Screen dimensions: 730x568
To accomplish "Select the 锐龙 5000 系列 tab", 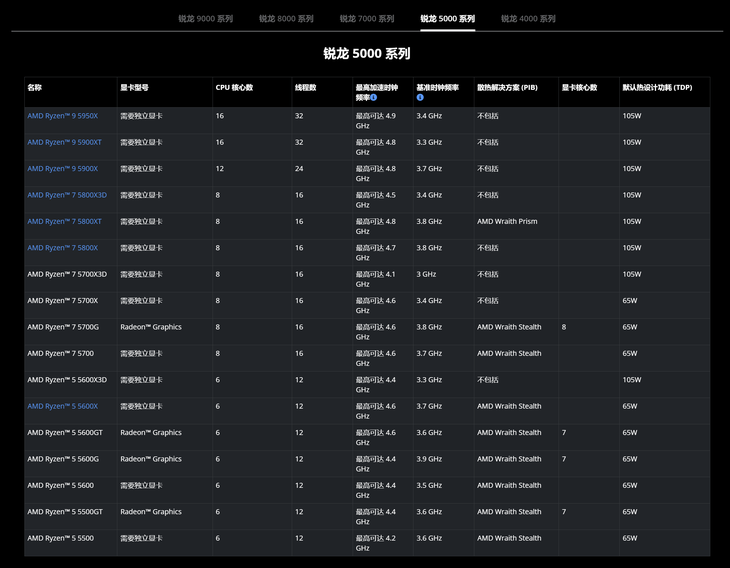I will tap(447, 18).
